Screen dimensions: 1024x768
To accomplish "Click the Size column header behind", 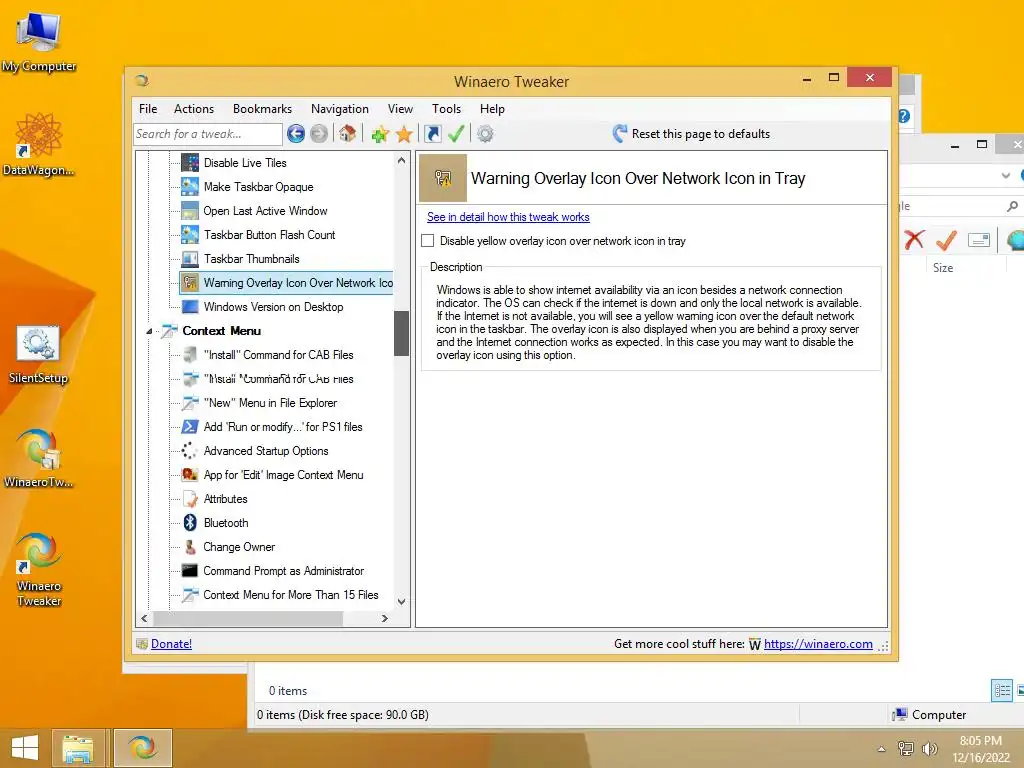I will click(942, 268).
